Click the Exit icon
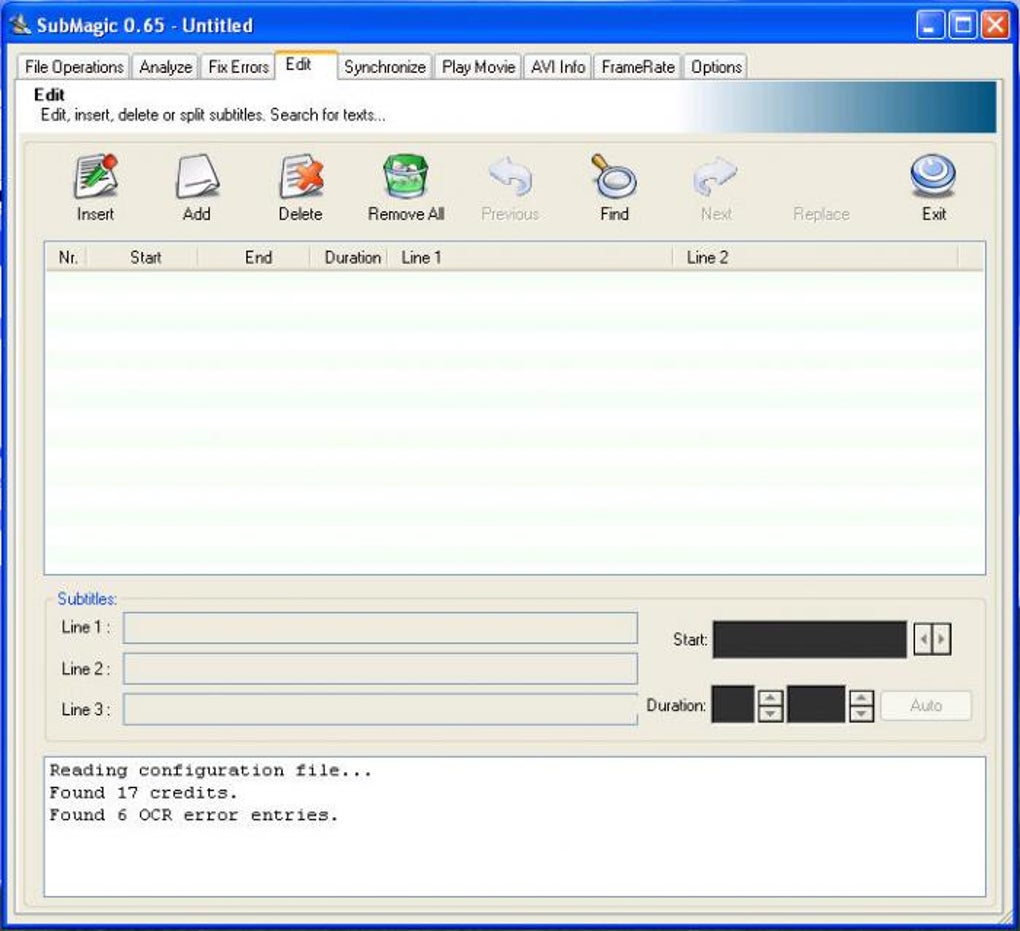The image size is (1020, 931). click(933, 176)
